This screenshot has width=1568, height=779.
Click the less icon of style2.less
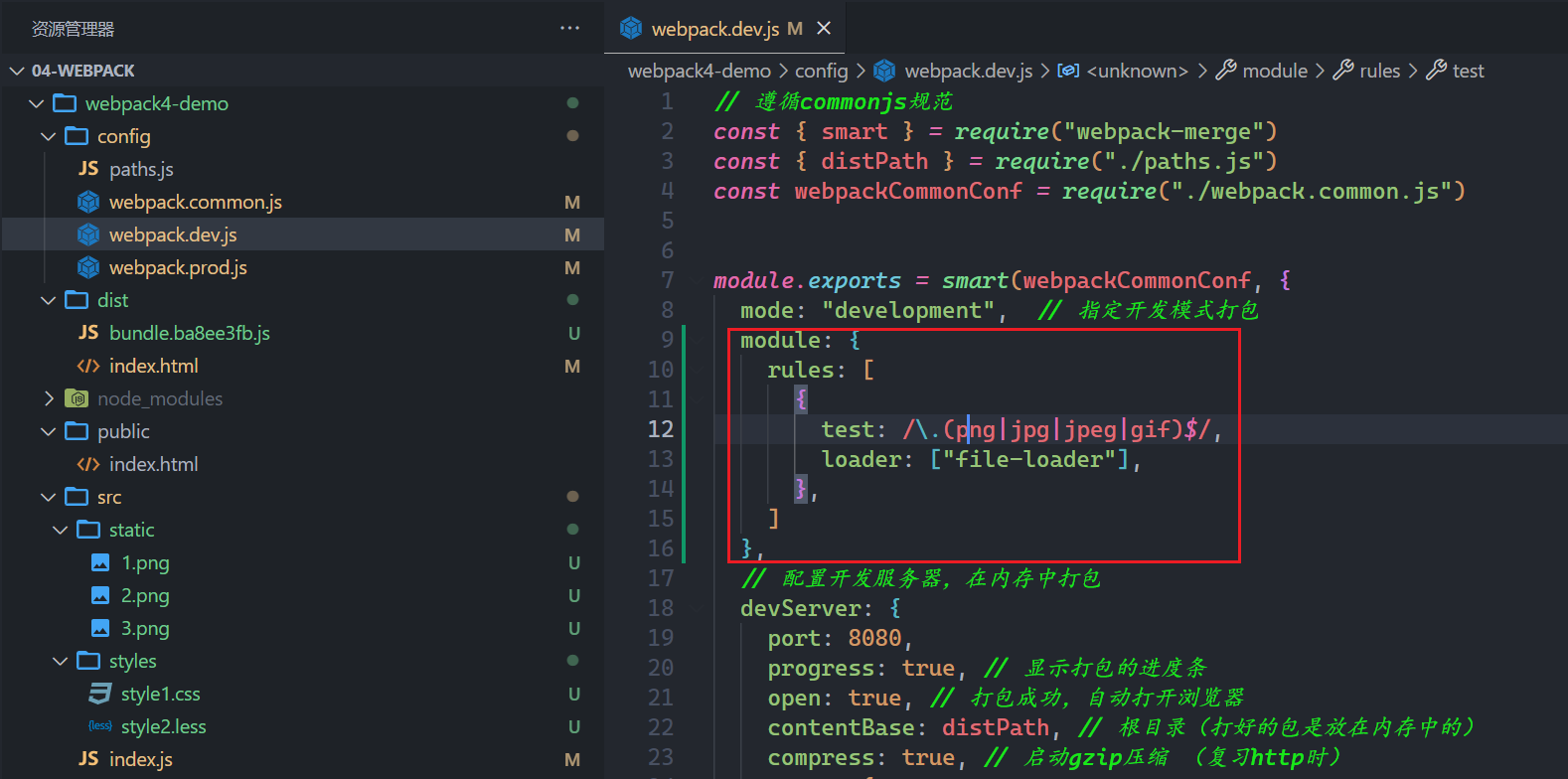(x=100, y=726)
